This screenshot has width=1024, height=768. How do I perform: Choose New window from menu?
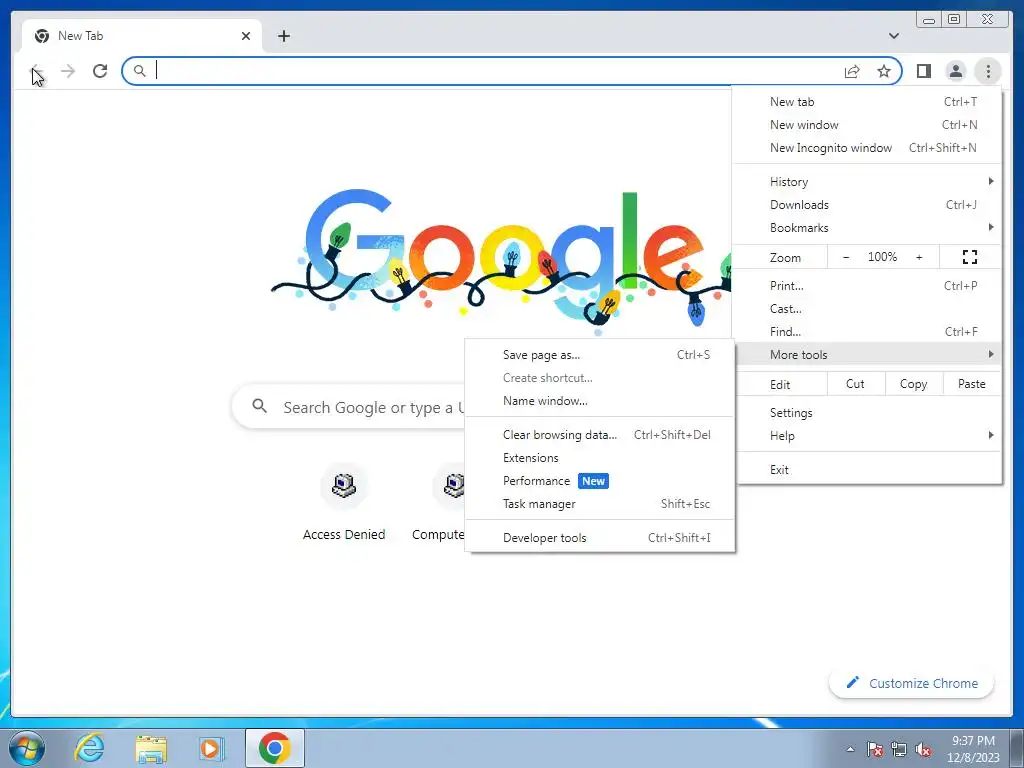click(x=867, y=124)
